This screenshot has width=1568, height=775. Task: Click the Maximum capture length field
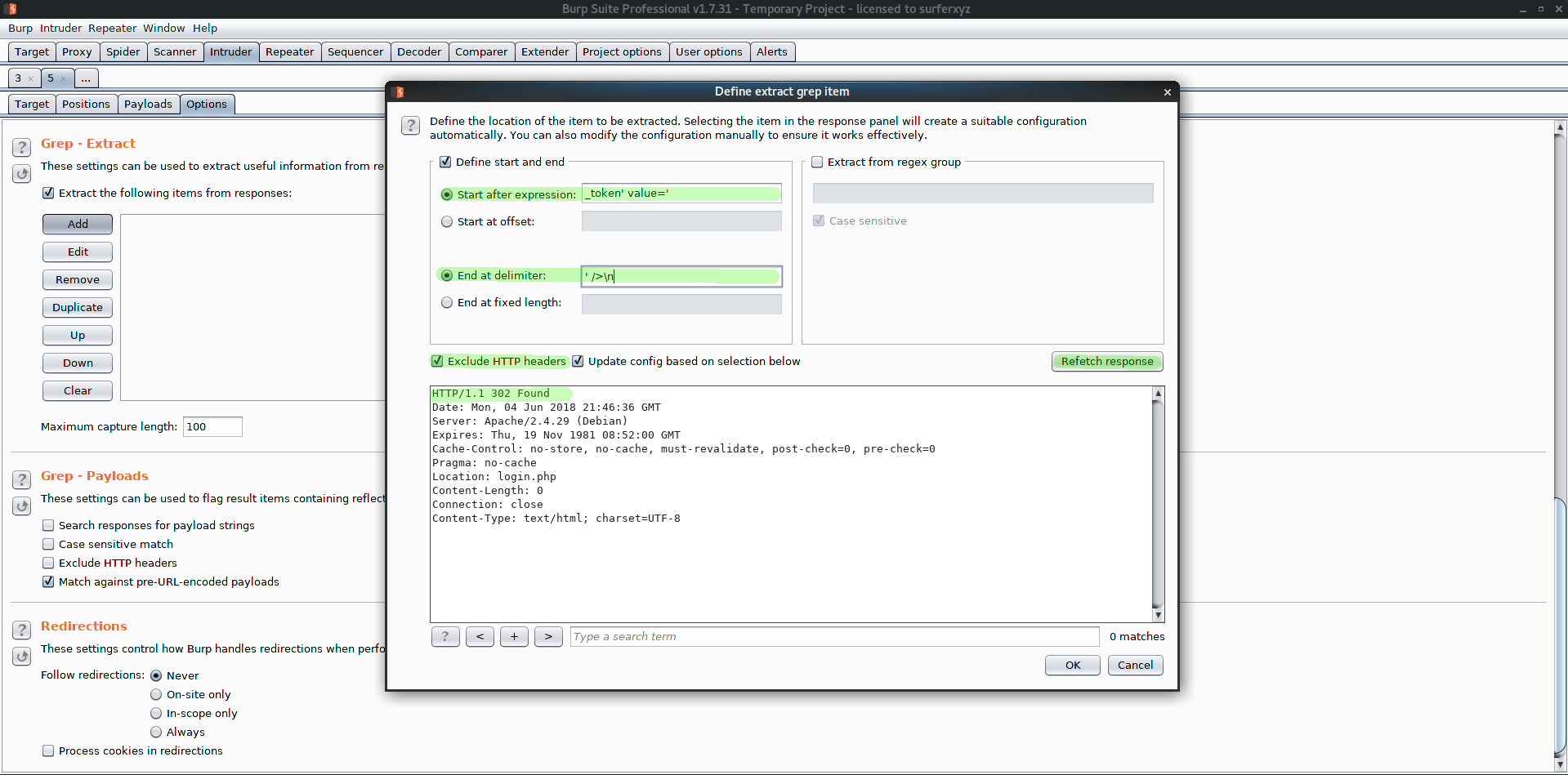coord(212,426)
